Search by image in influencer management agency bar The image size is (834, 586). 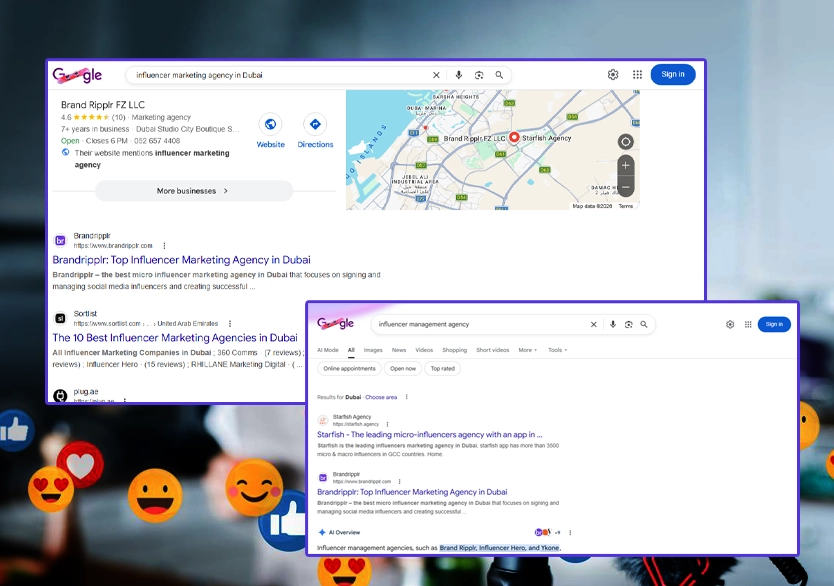click(x=628, y=324)
